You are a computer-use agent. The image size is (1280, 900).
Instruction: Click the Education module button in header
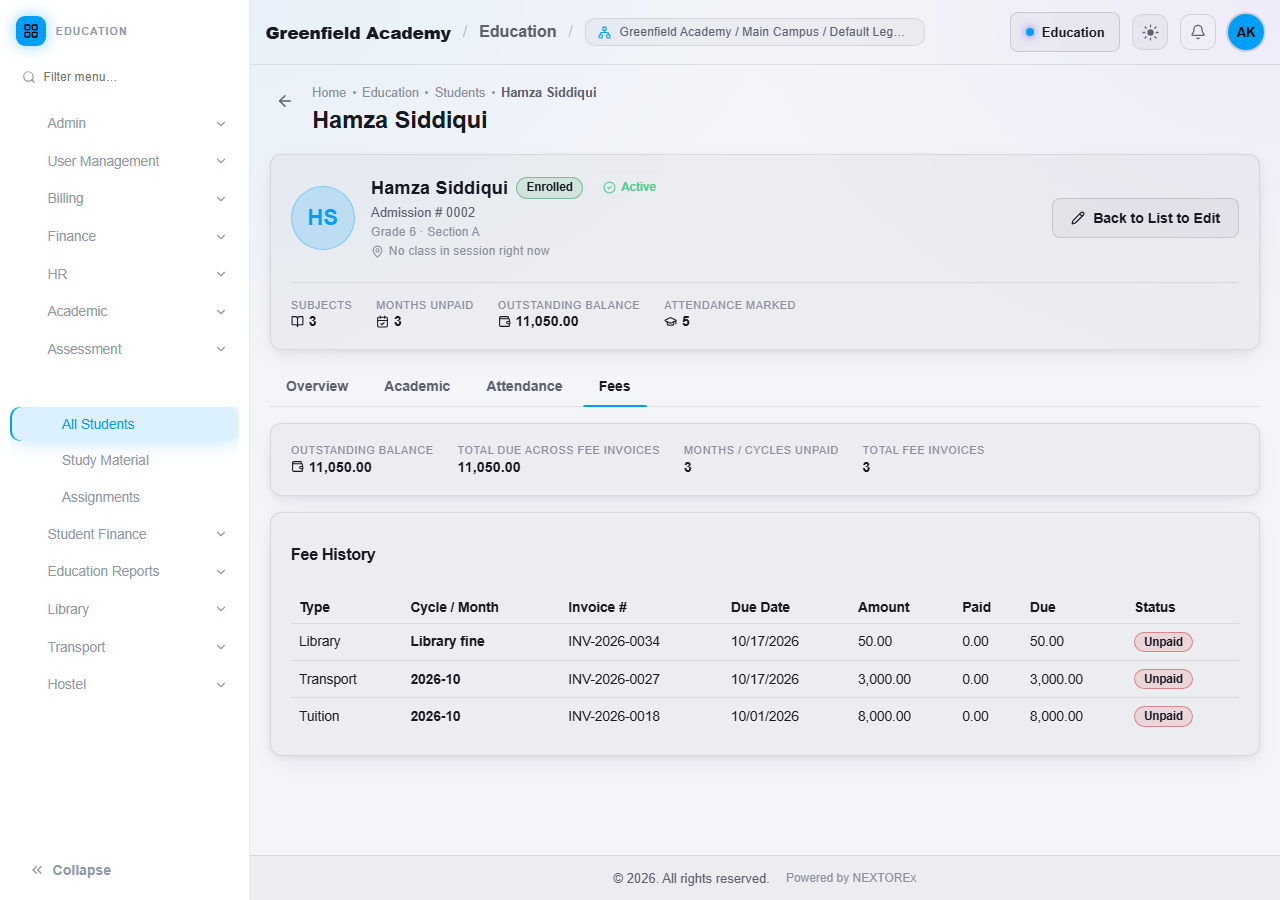coord(1064,32)
